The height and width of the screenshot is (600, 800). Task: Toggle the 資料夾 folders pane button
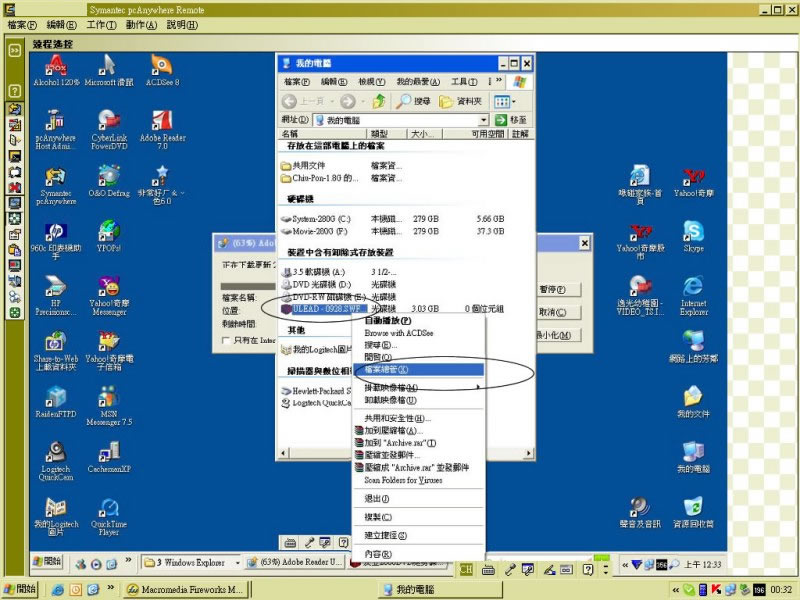(x=461, y=101)
